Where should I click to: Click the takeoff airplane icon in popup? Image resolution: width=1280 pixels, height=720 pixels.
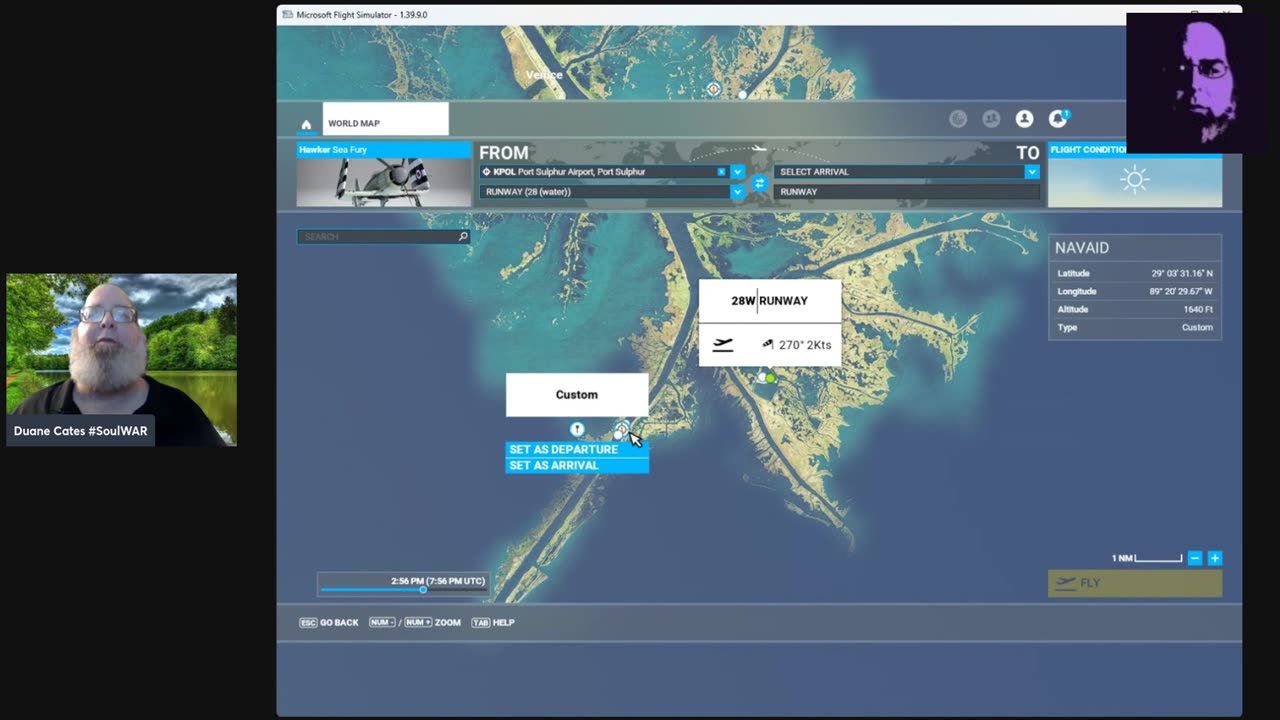coord(723,345)
